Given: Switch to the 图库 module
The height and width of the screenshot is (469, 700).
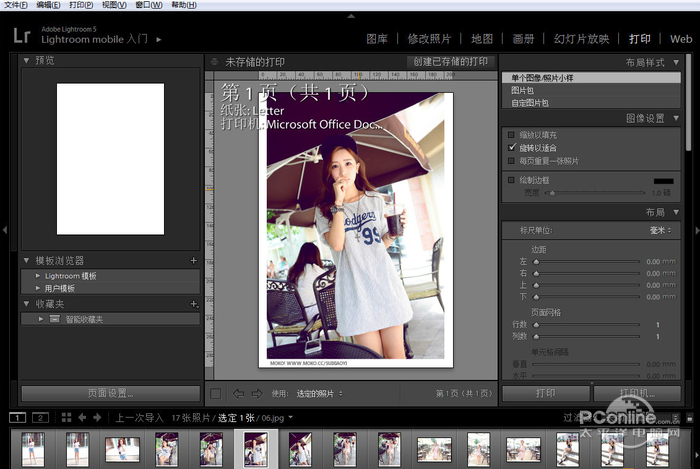Looking at the screenshot, I should (x=377, y=39).
